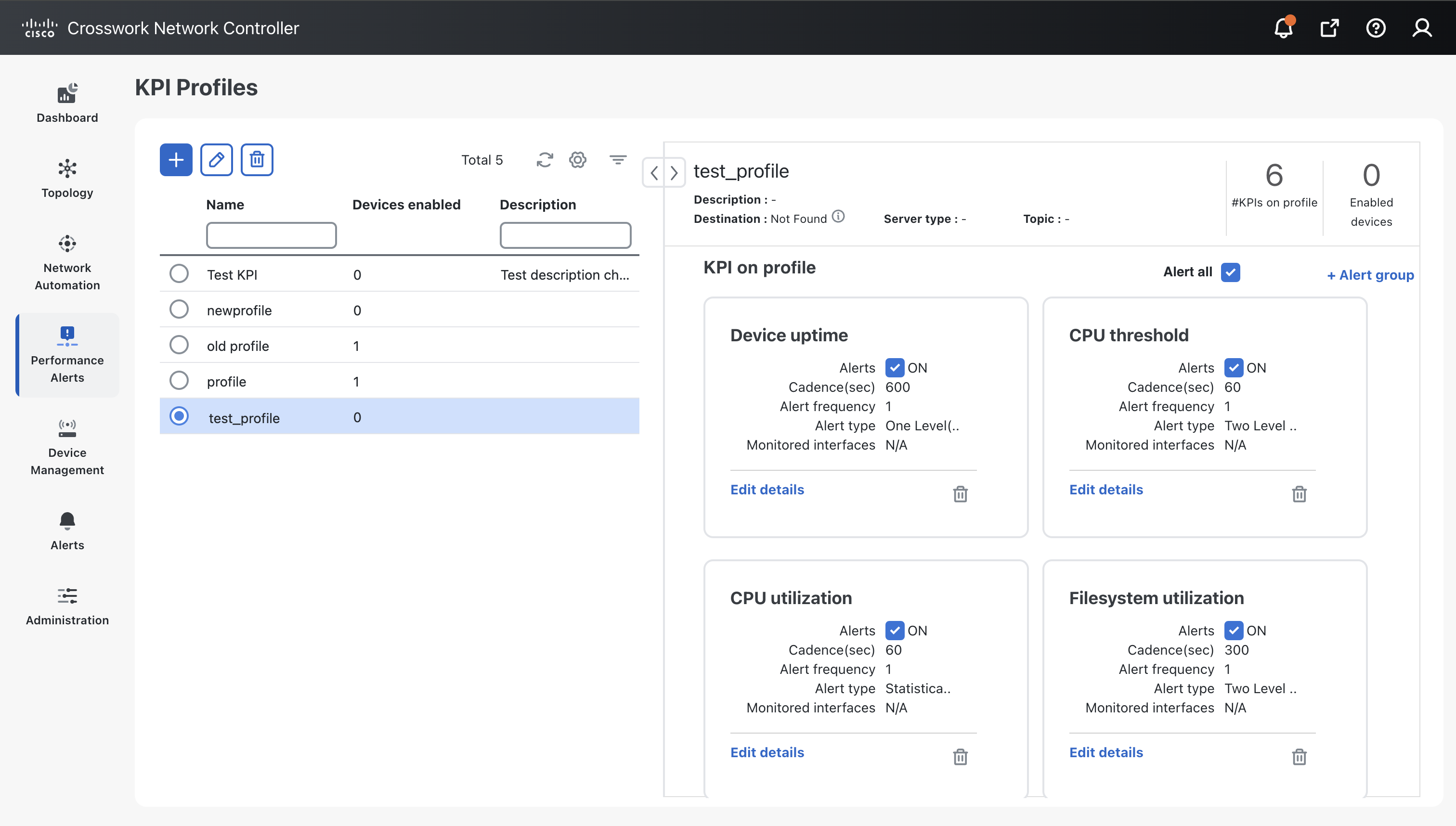This screenshot has height=826, width=1456.
Task: Open the add new KPI profile dialog
Action: (x=176, y=159)
